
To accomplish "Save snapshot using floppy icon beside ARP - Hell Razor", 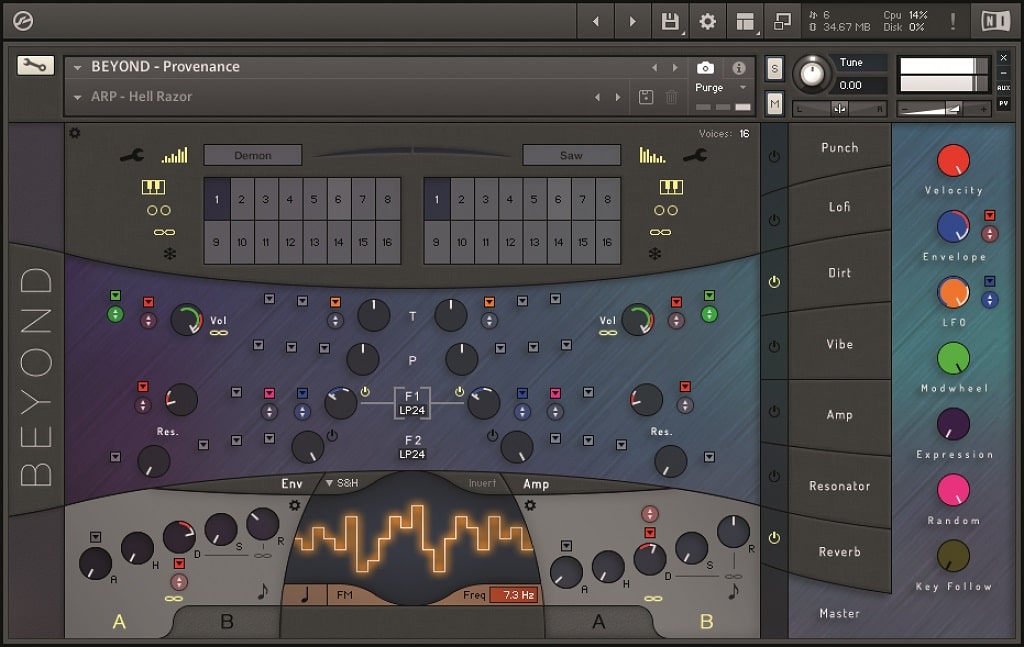I will click(x=646, y=97).
